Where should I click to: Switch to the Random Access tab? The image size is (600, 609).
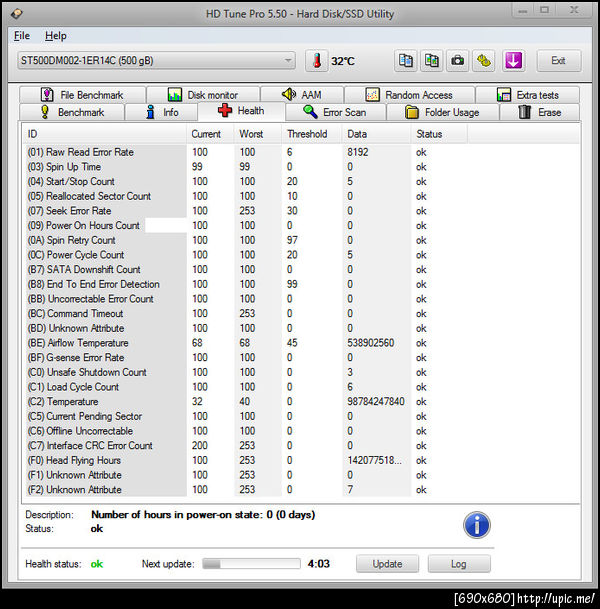pyautogui.click(x=409, y=95)
